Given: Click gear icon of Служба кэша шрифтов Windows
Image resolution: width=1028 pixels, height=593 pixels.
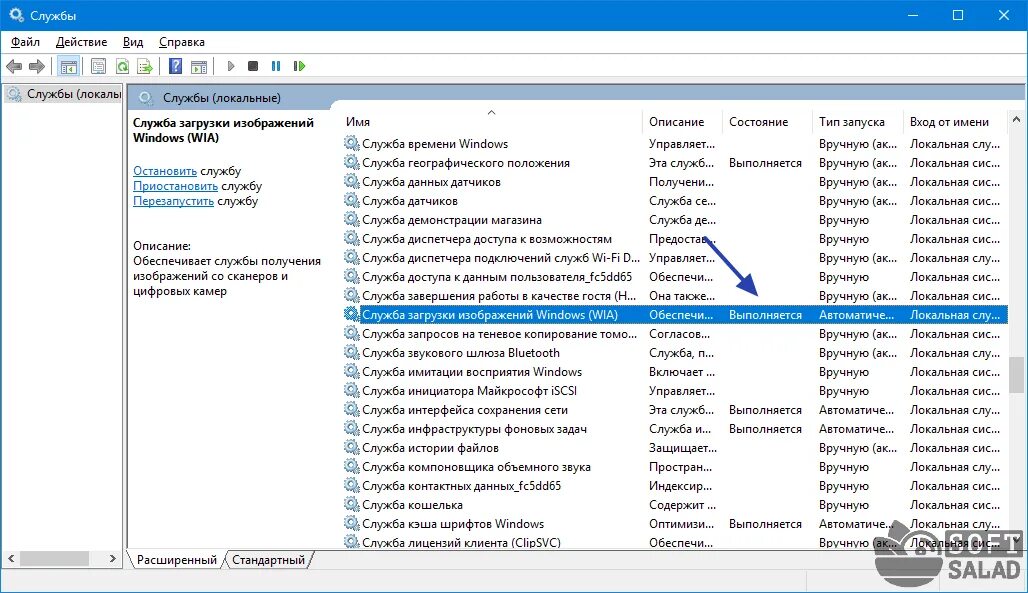Looking at the screenshot, I should pos(352,524).
